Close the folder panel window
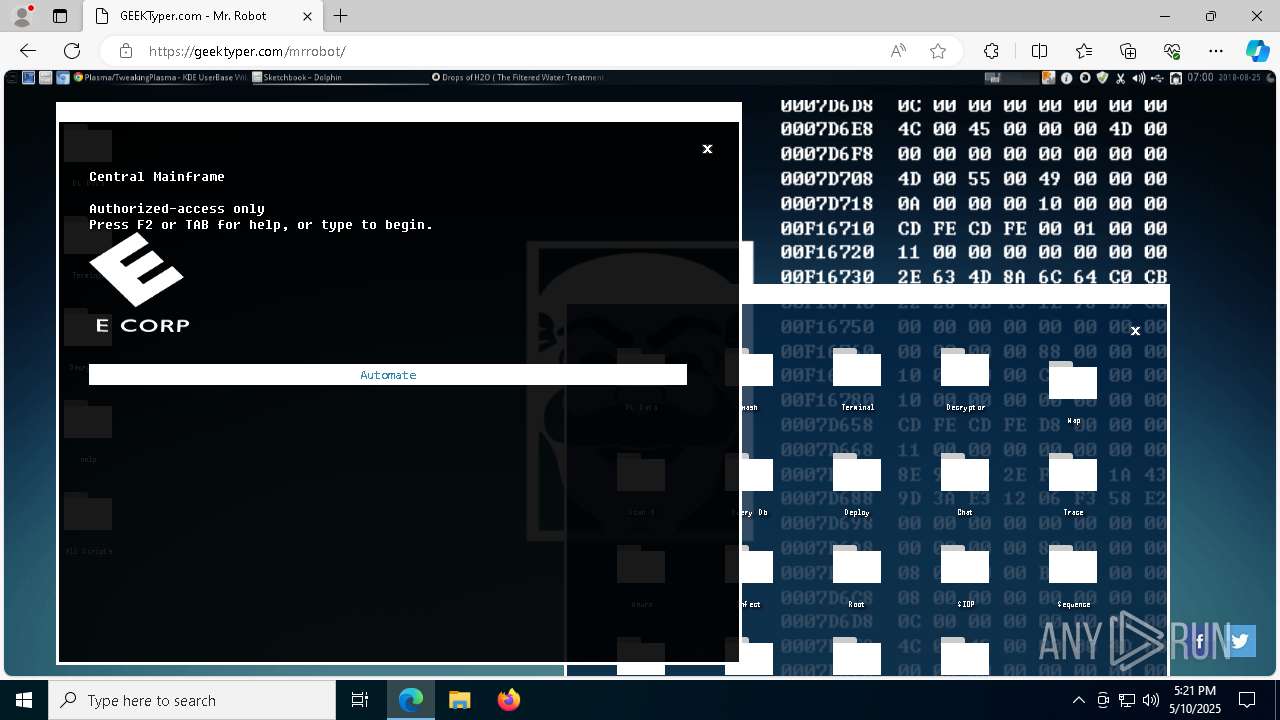1280x720 pixels. point(1135,331)
